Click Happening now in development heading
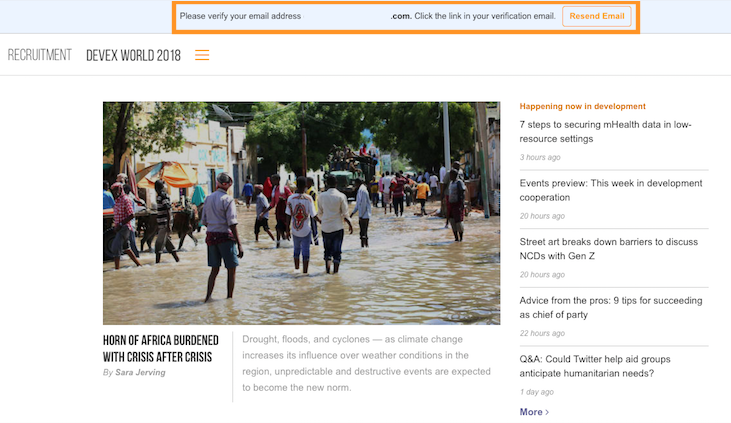This screenshot has height=423, width=731. click(582, 106)
